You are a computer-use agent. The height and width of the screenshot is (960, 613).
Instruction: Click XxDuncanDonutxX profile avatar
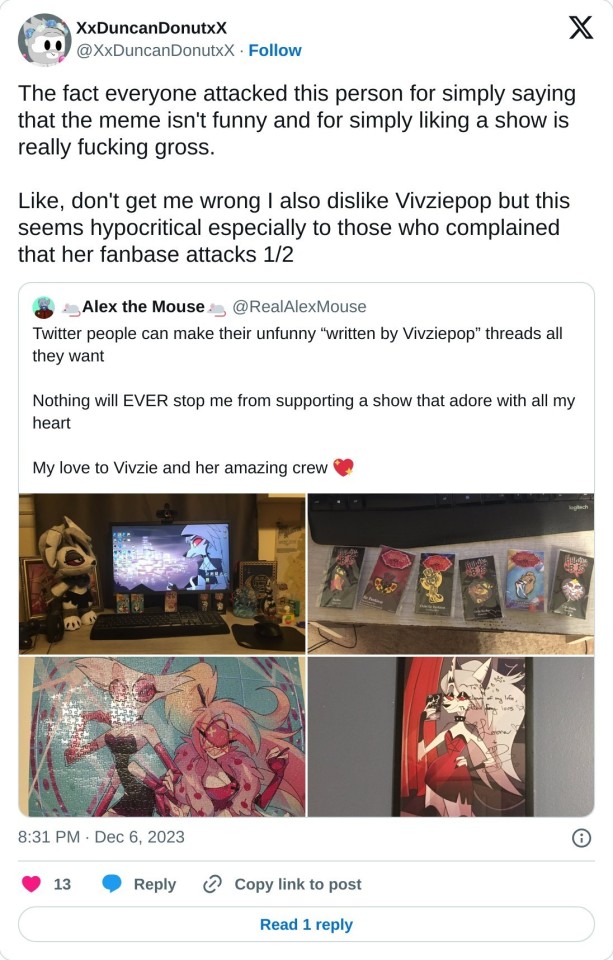(x=44, y=39)
